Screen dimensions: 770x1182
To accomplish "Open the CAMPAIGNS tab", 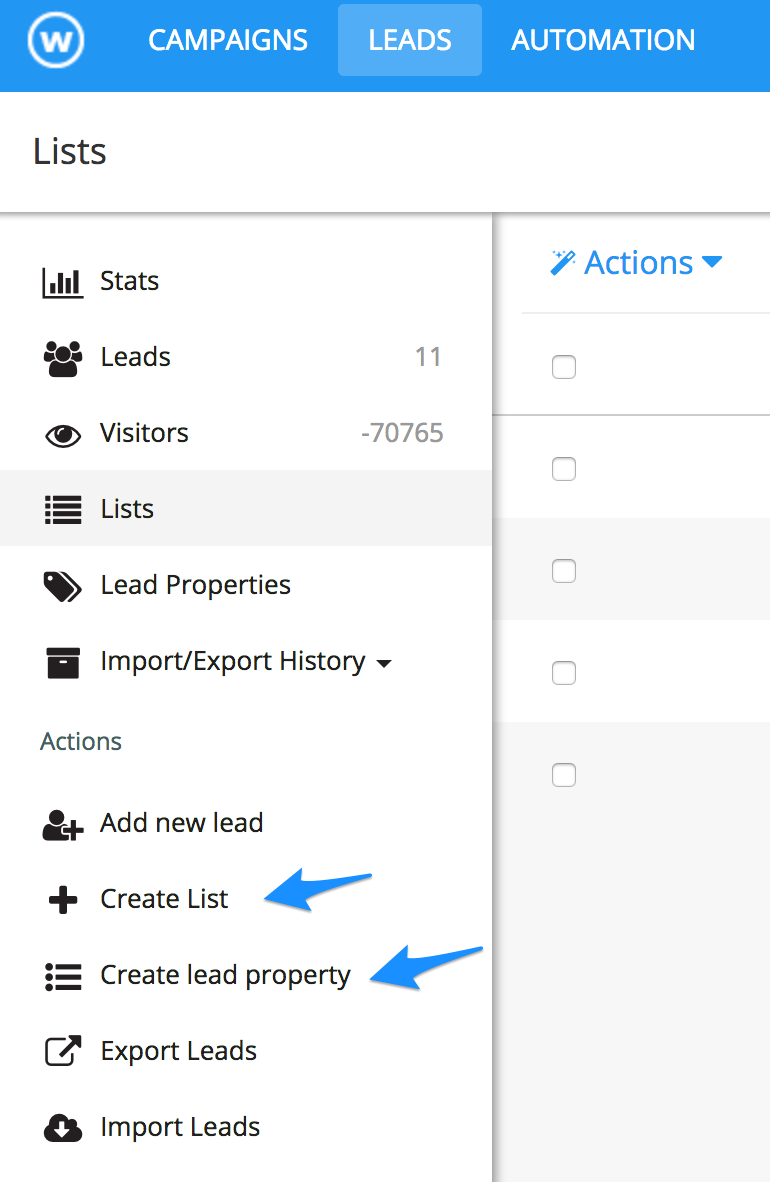I will [x=228, y=40].
